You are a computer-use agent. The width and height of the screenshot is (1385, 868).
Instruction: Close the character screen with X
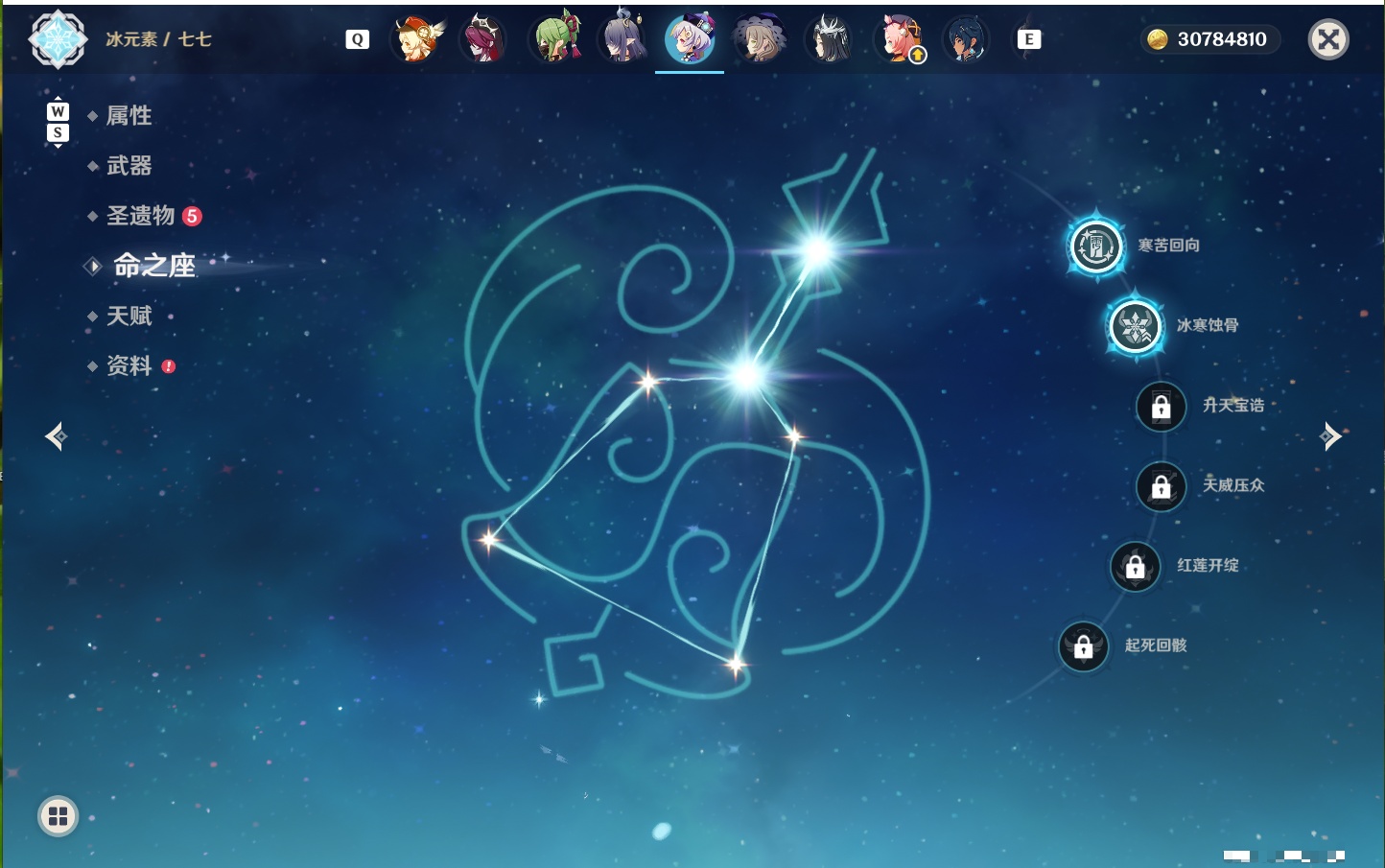(x=1328, y=39)
